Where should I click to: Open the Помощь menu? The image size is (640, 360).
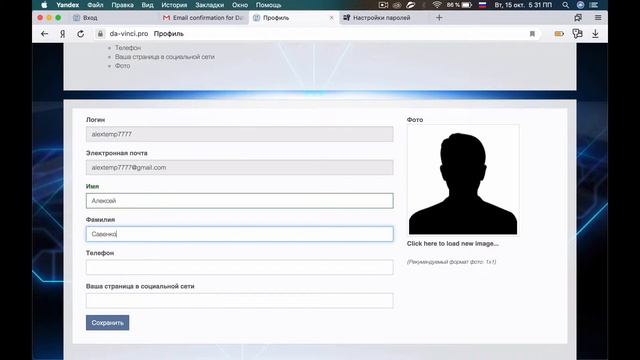[x=269, y=5]
